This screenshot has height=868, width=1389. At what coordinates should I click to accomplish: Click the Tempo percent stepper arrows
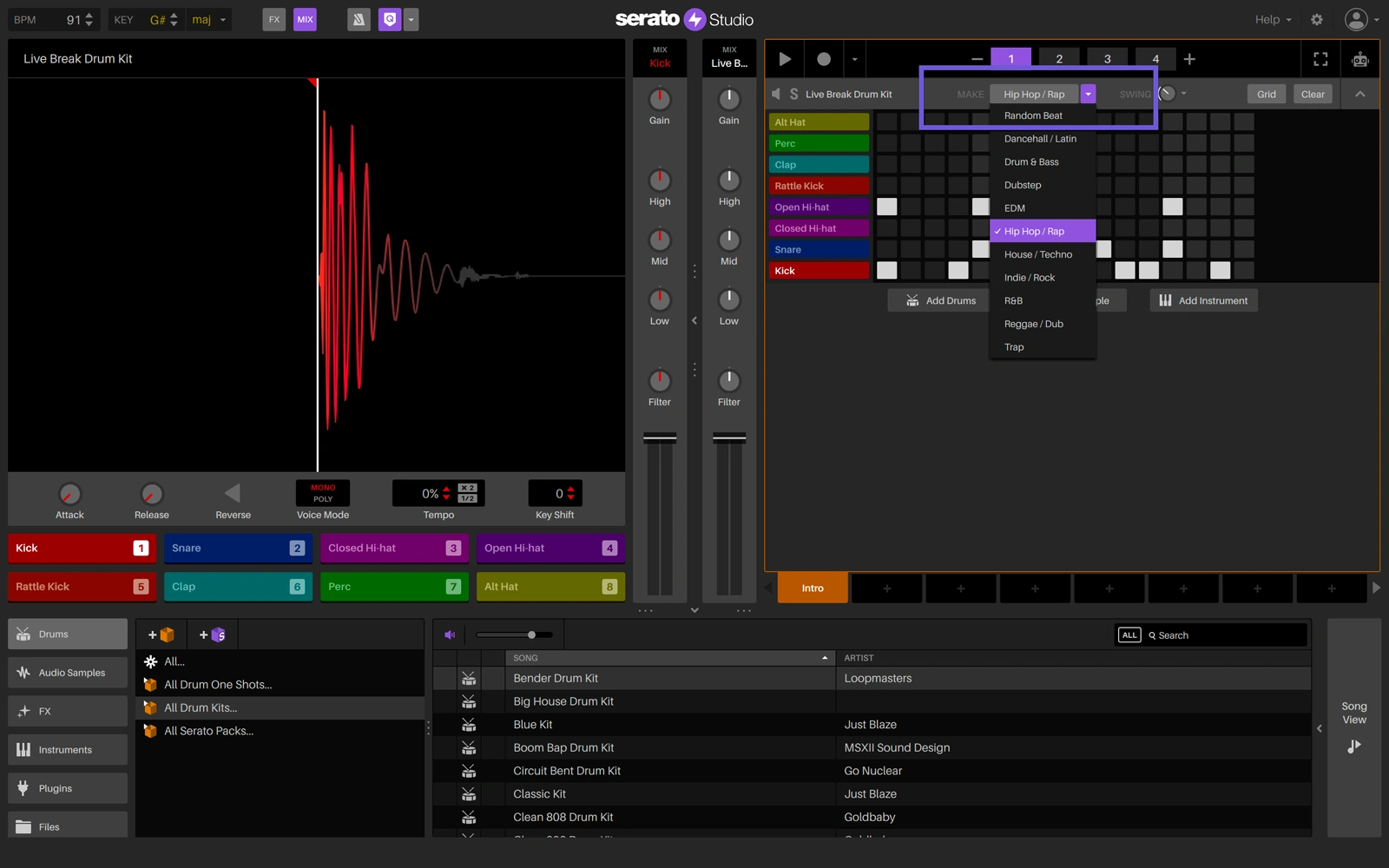click(446, 493)
